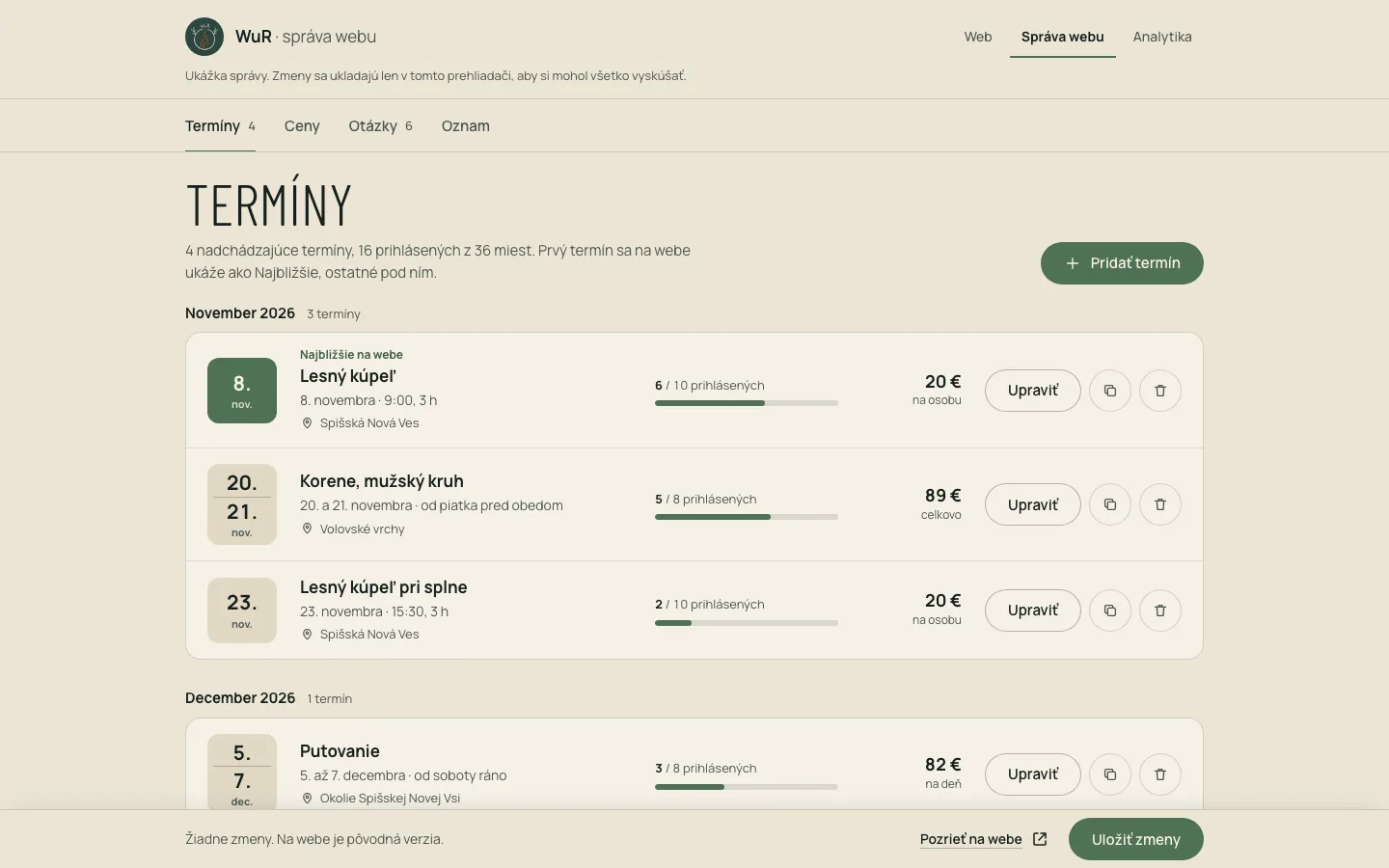Duplicate the Putovanie event
1389x868 pixels.
pos(1110,774)
